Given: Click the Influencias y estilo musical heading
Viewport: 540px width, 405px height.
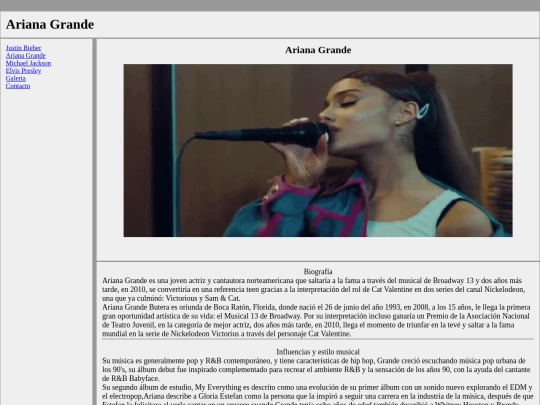Looking at the screenshot, I should pos(318,352).
